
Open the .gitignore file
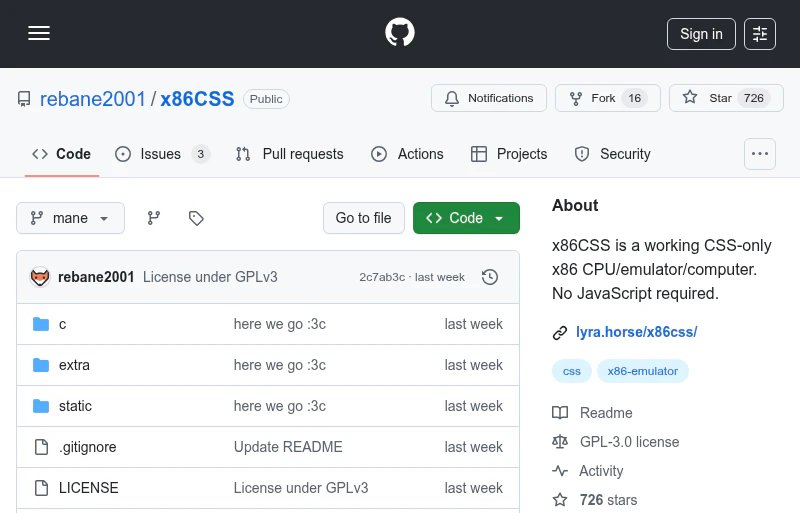point(87,447)
